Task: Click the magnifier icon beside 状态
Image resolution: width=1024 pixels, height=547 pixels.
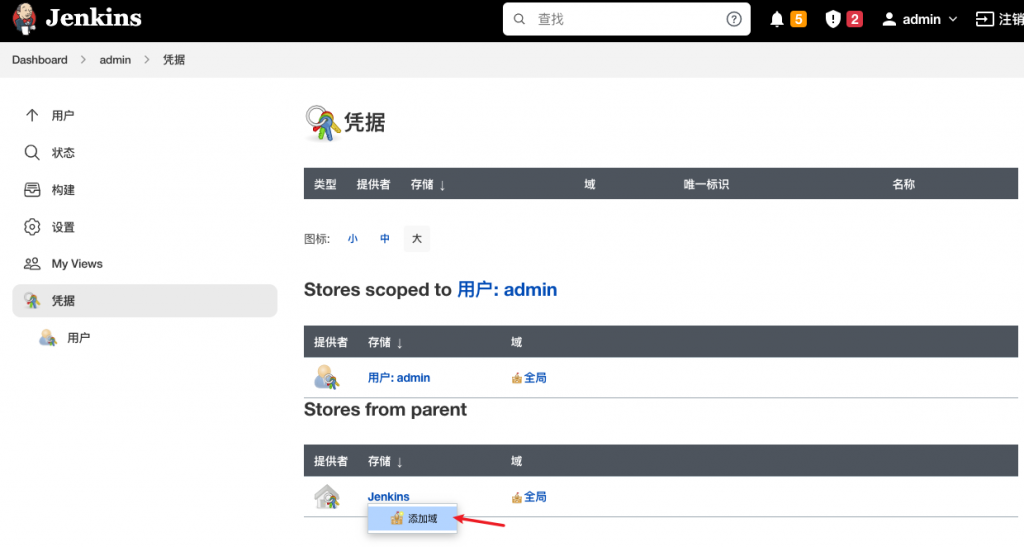Action: 32,153
